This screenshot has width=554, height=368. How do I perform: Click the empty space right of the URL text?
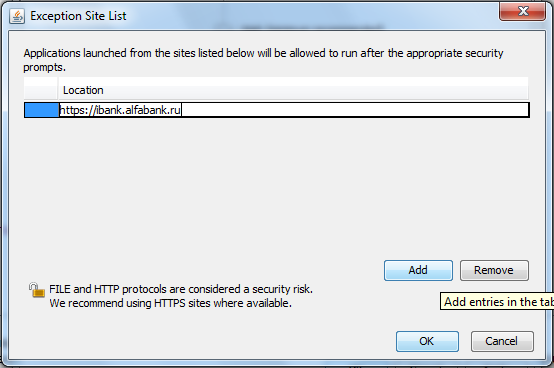(355, 110)
